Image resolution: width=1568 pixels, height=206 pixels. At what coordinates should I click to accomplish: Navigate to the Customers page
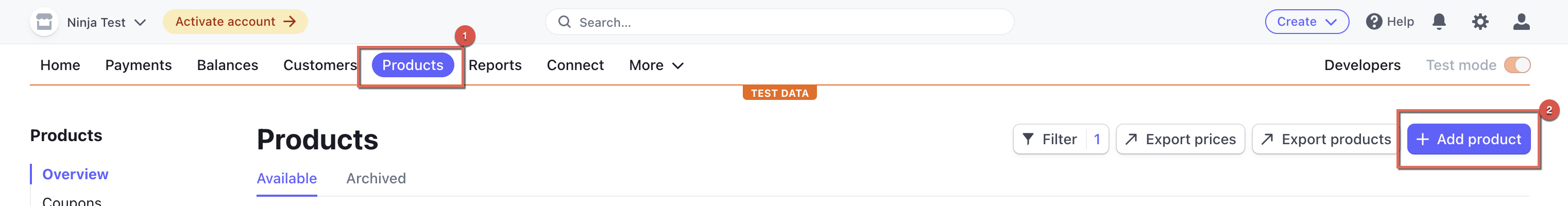pyautogui.click(x=319, y=65)
